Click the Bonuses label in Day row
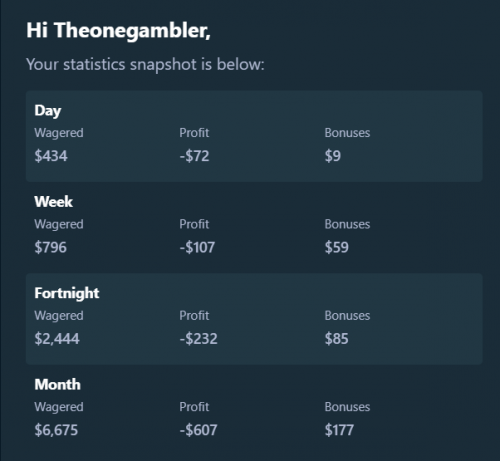The width and height of the screenshot is (500, 461). (347, 133)
